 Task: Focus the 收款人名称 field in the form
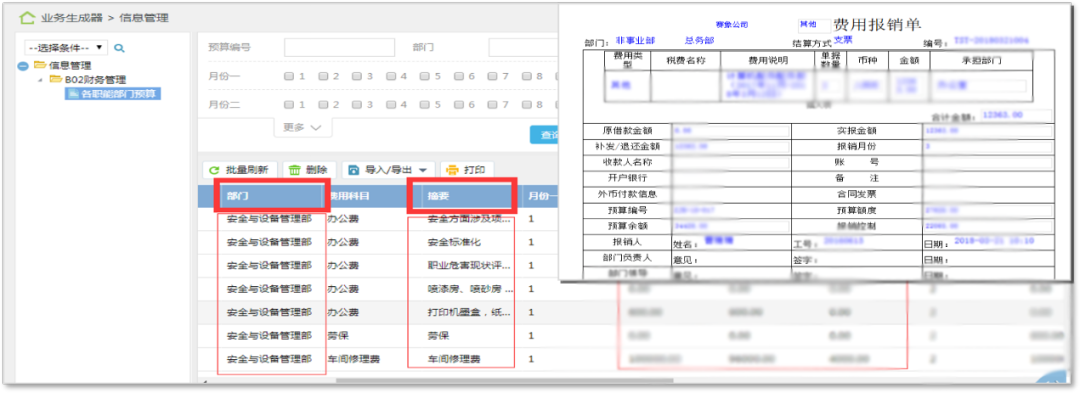pyautogui.click(x=731, y=162)
